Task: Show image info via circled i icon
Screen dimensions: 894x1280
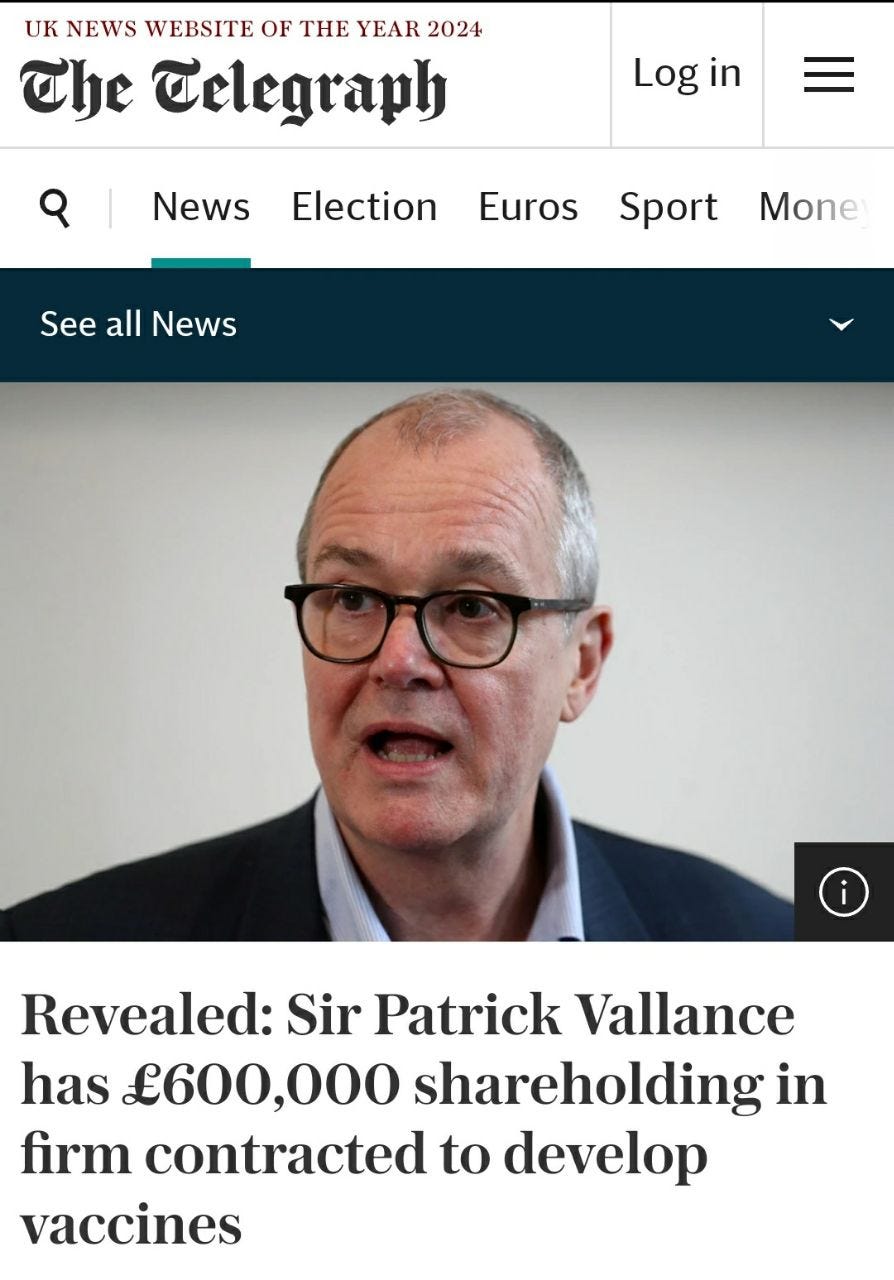Action: coord(843,892)
